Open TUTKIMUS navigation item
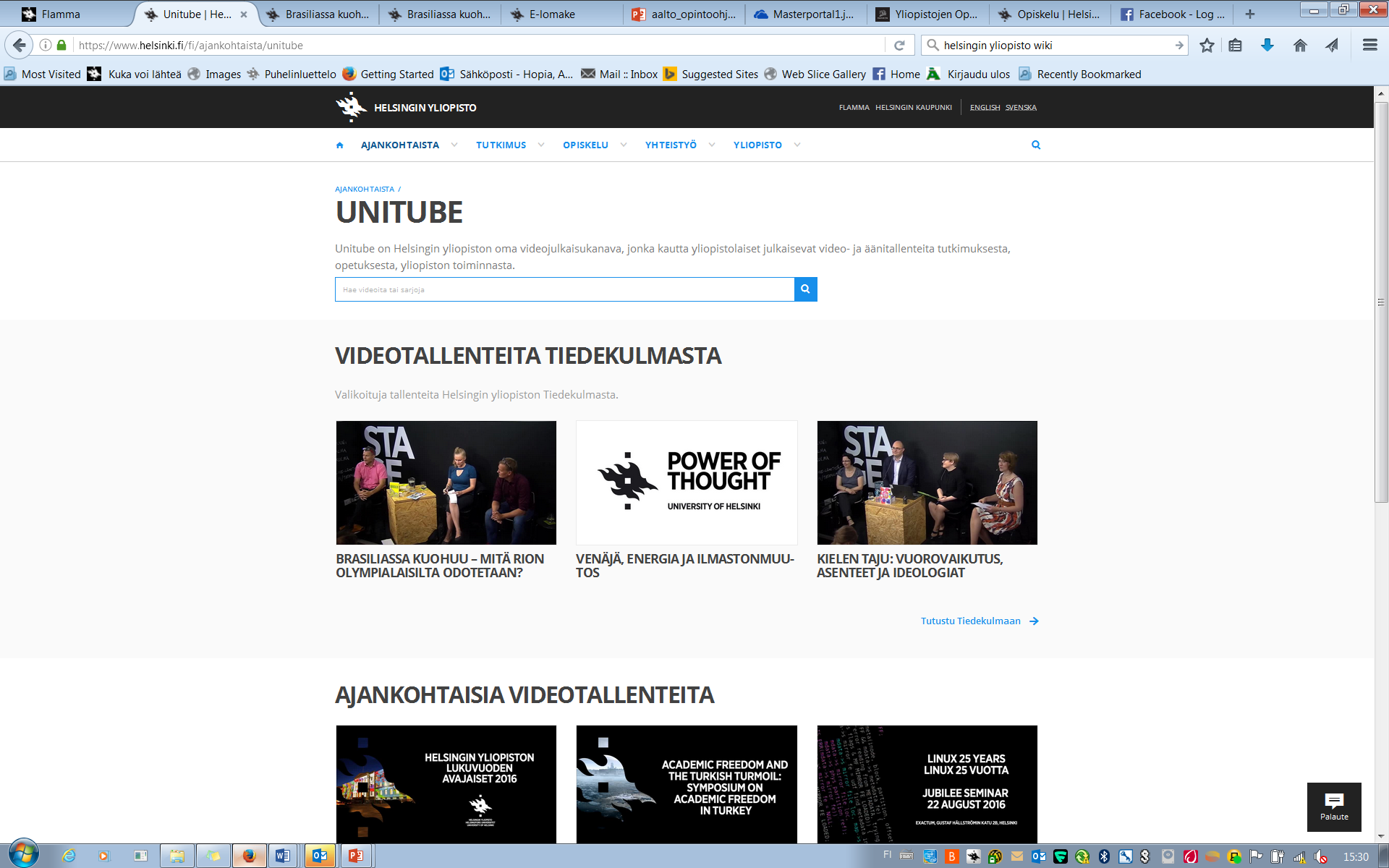This screenshot has width=1389, height=868. pyautogui.click(x=501, y=145)
